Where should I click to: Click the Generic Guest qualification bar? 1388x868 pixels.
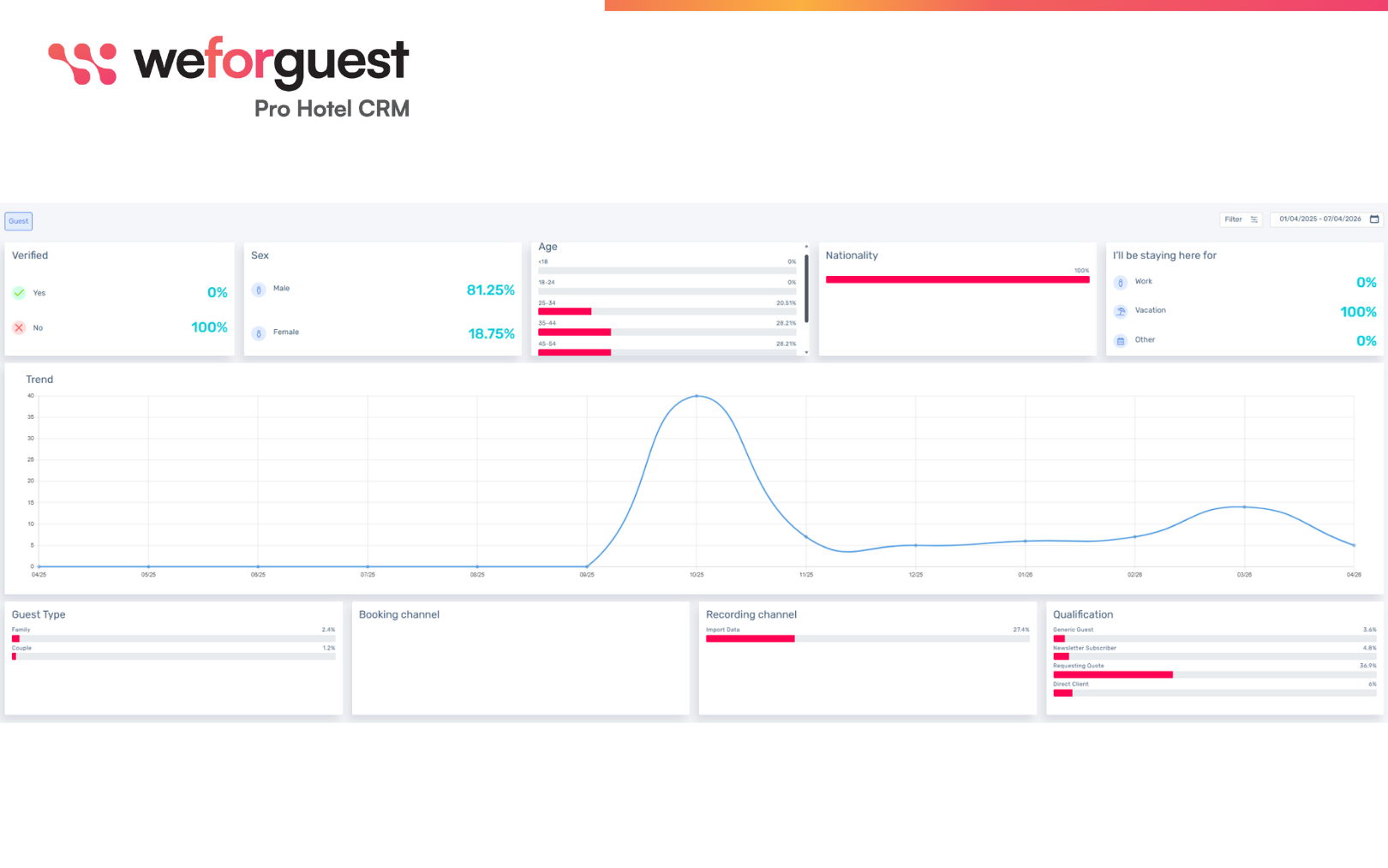point(1215,638)
